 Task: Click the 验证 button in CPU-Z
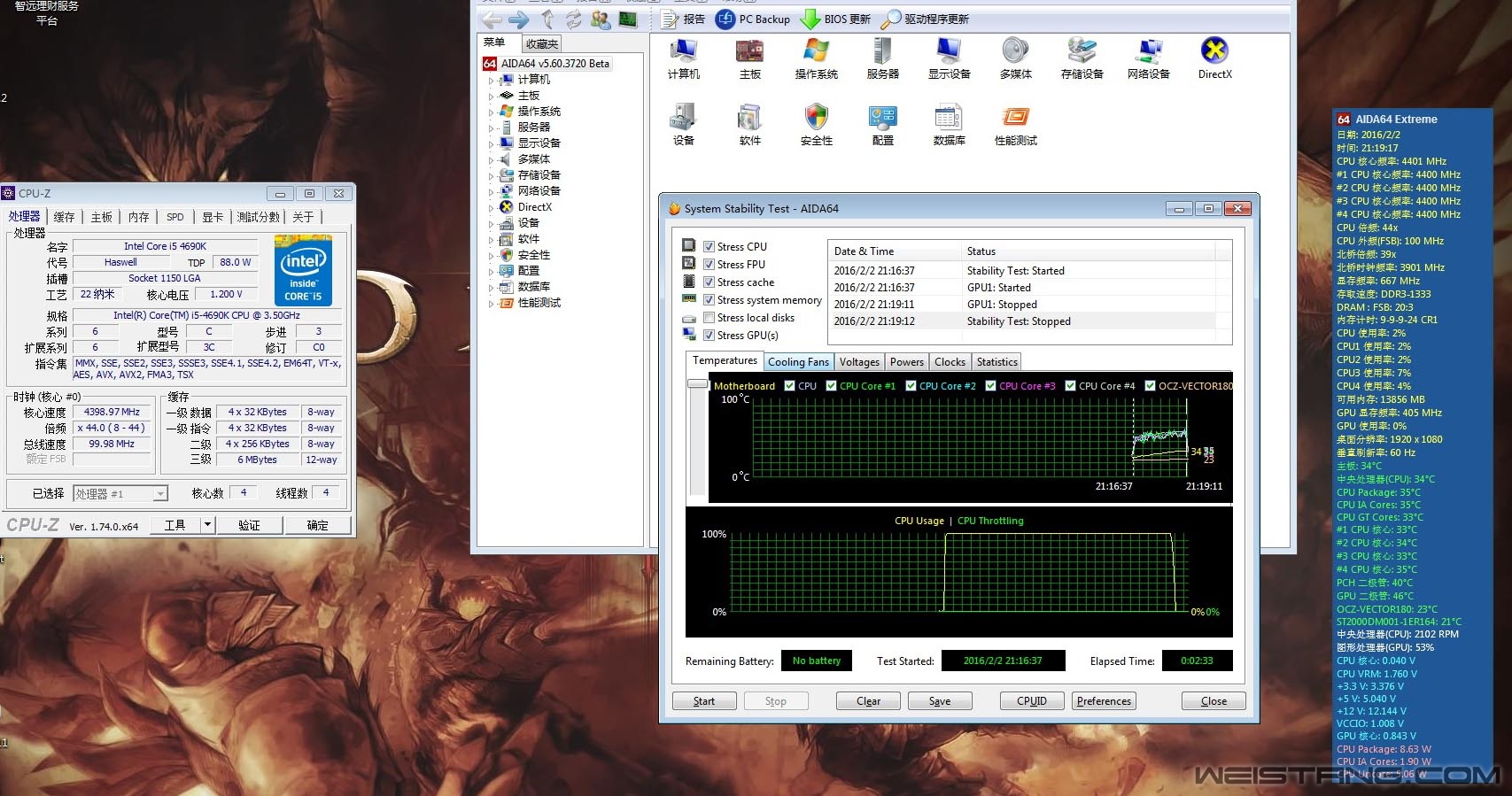tap(249, 525)
